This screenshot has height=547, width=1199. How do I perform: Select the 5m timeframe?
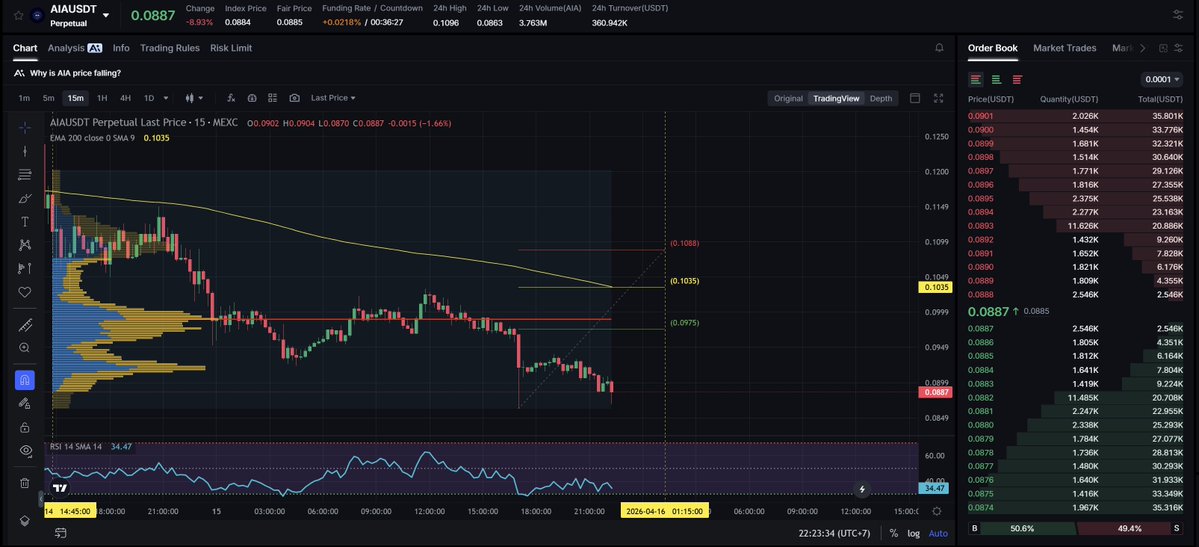point(48,98)
